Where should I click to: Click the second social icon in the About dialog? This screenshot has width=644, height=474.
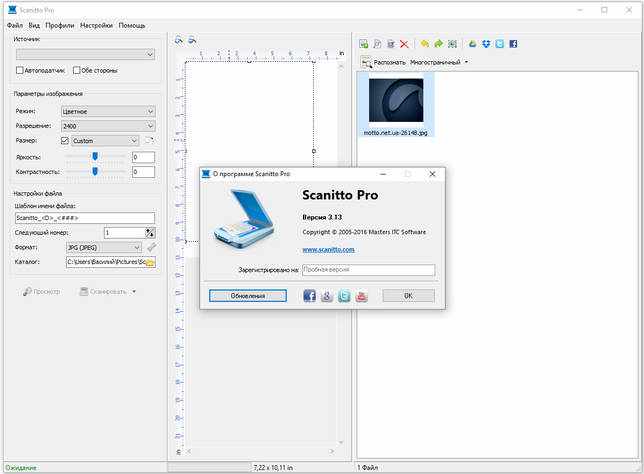(x=327, y=296)
